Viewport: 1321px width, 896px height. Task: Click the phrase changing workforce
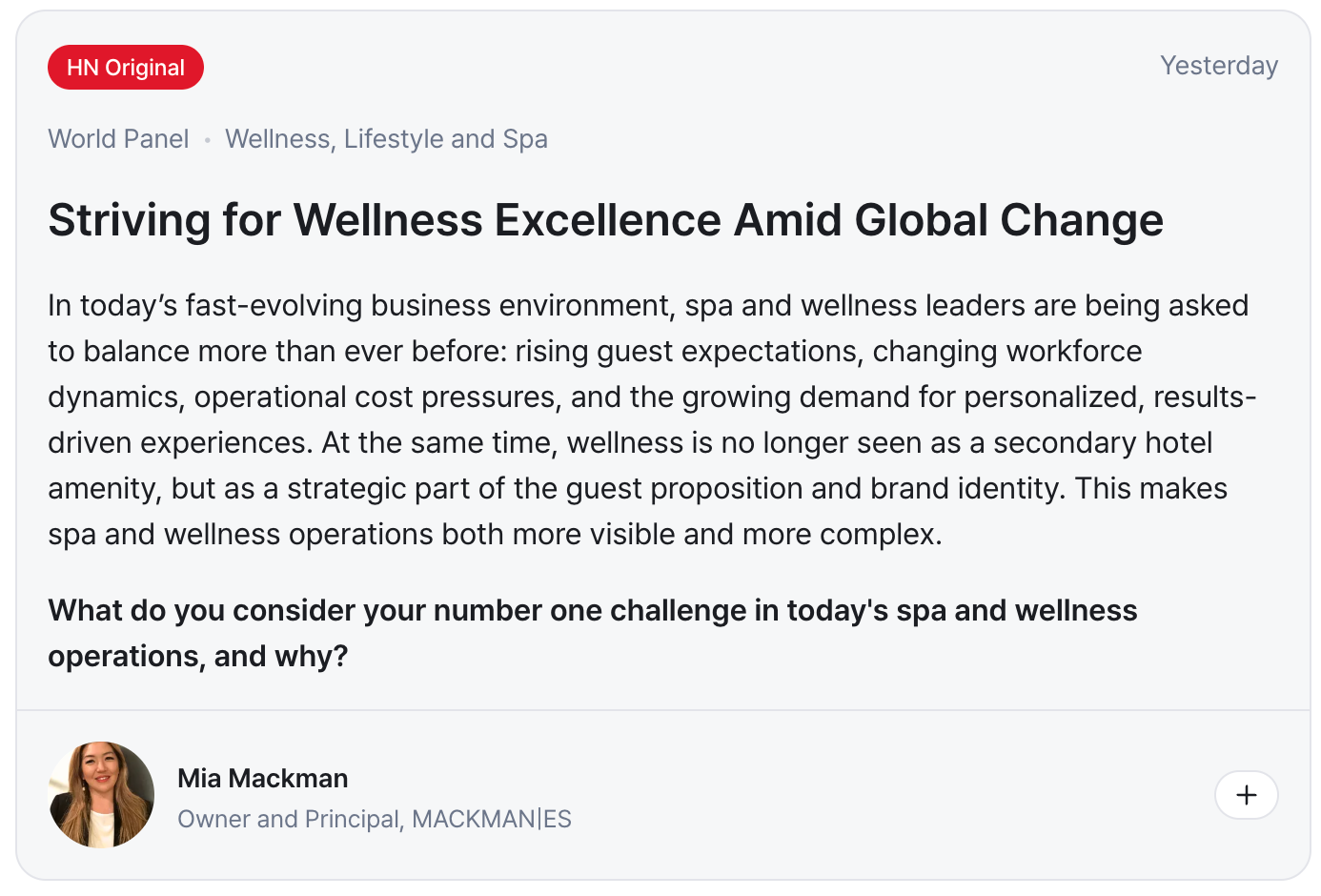(x=1006, y=352)
